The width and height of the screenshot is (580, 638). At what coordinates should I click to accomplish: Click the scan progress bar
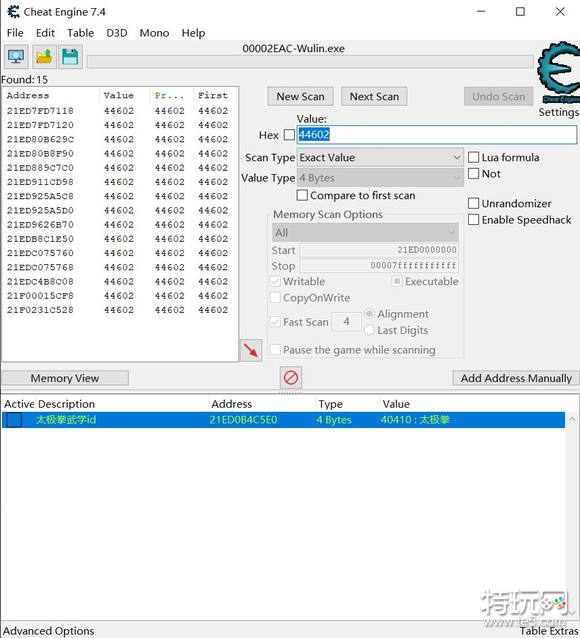[x=310, y=62]
